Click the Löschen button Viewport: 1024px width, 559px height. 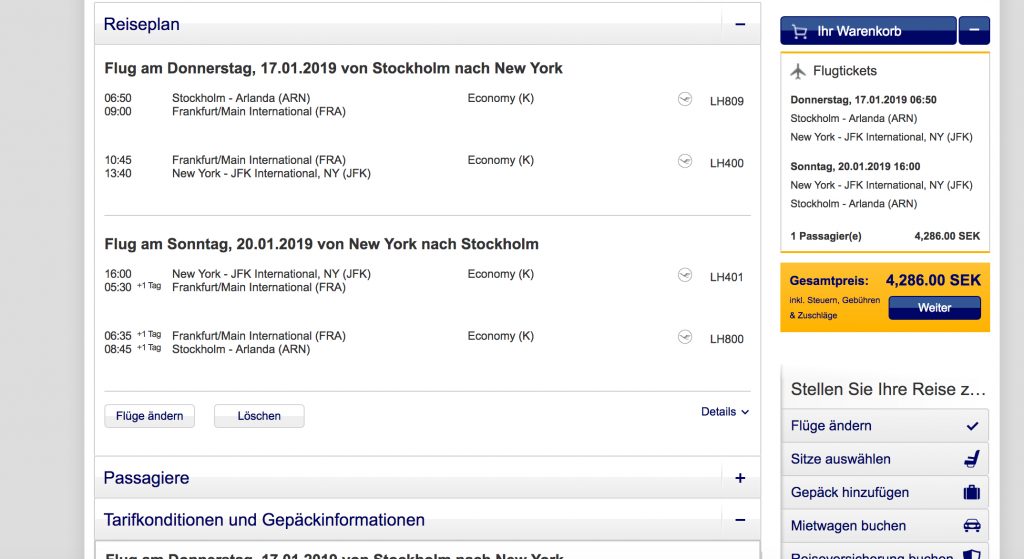point(259,416)
